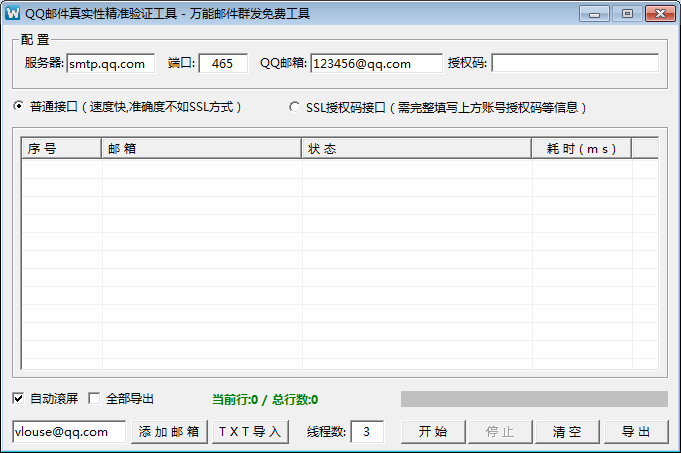Click the 端口 port field showing 465
Image resolution: width=681 pixels, height=453 pixels.
(223, 63)
